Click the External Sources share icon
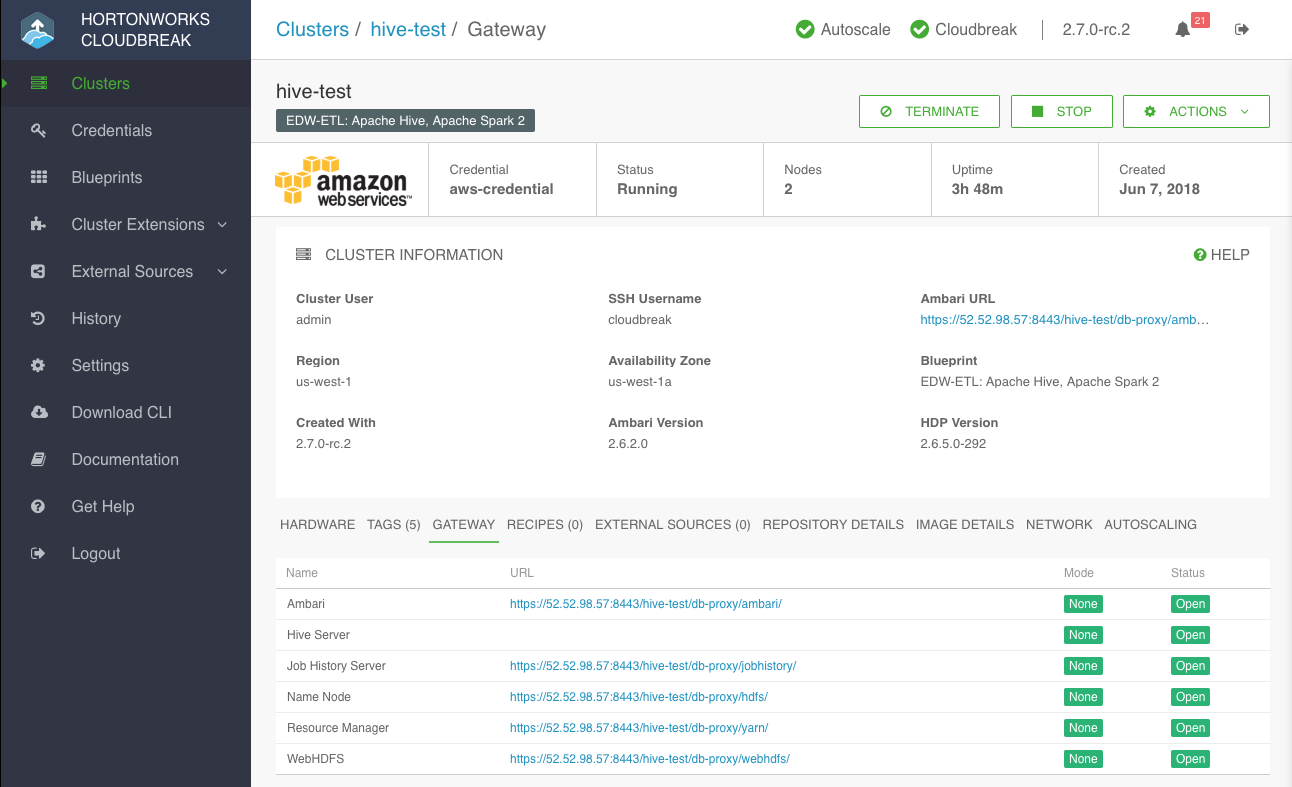This screenshot has width=1292, height=787. pos(39,271)
